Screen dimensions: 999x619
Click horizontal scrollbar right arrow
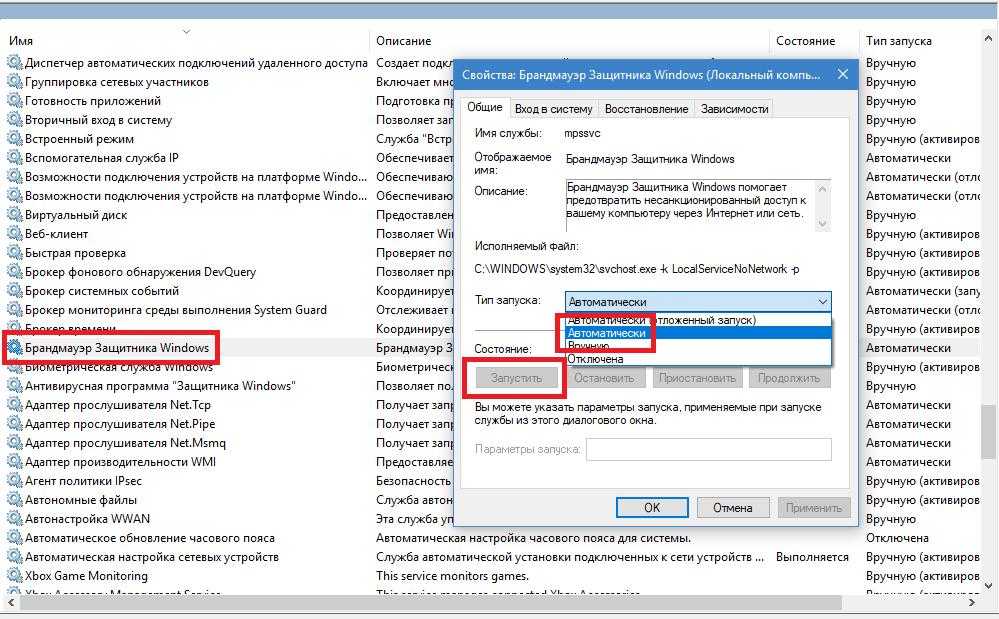(971, 602)
